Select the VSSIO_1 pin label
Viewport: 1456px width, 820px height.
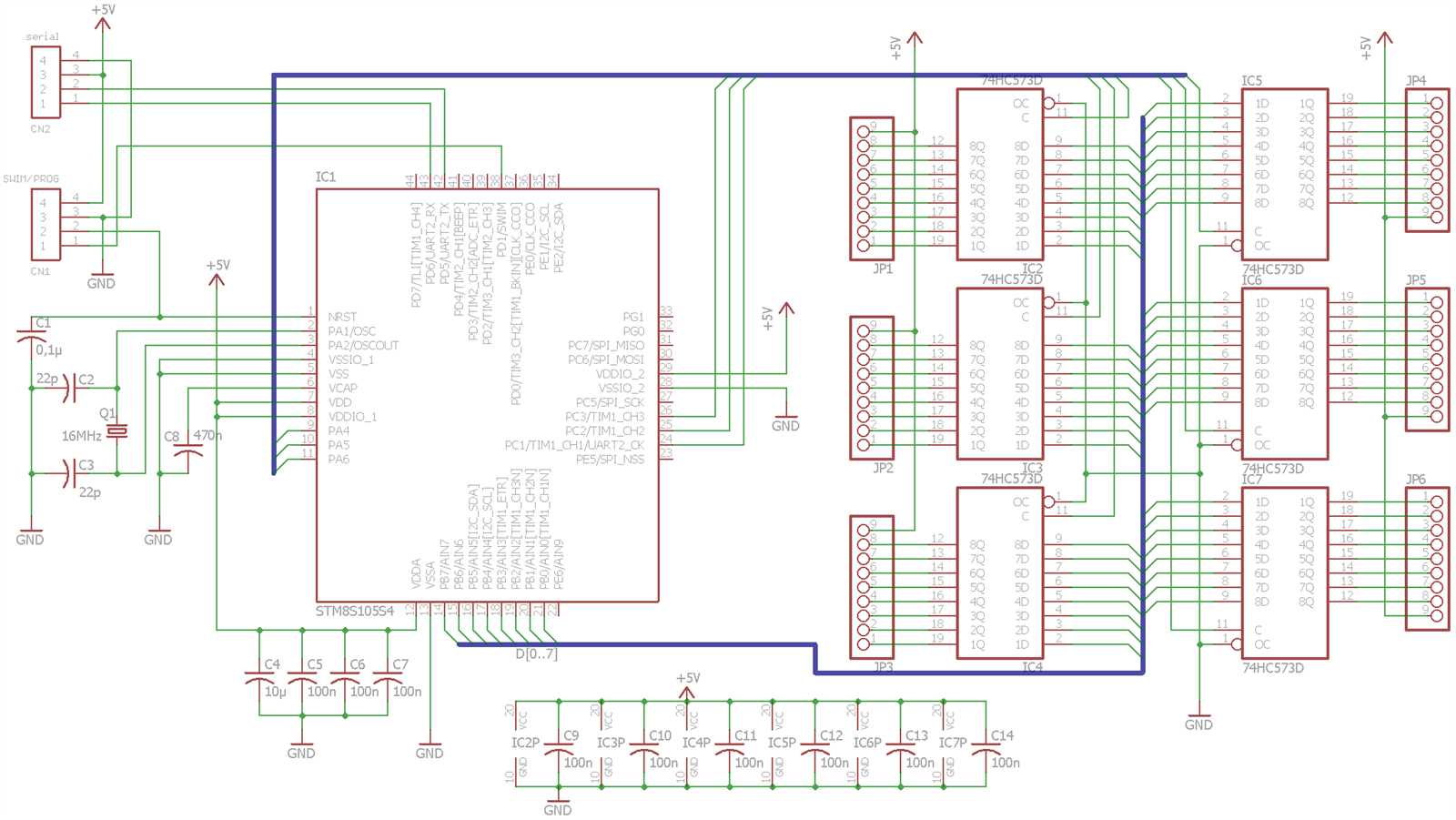point(350,359)
